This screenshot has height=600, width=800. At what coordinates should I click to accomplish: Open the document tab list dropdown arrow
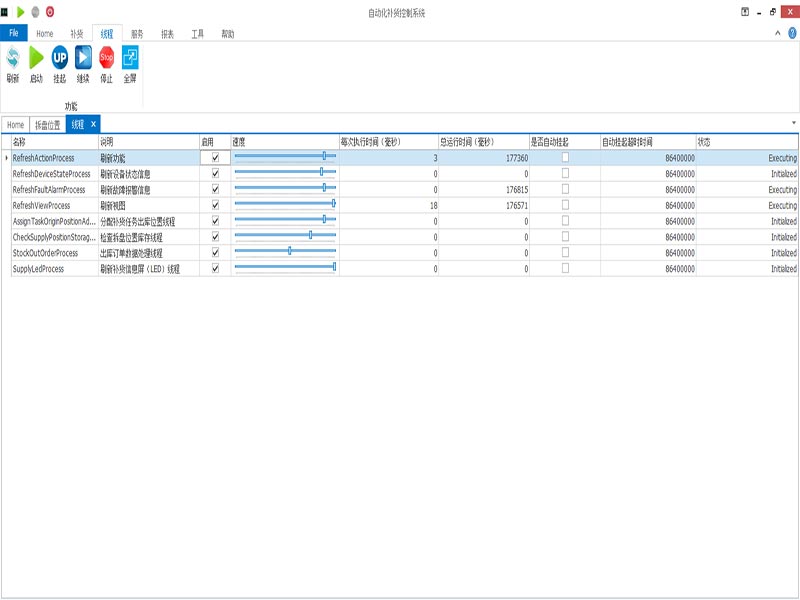tap(794, 124)
